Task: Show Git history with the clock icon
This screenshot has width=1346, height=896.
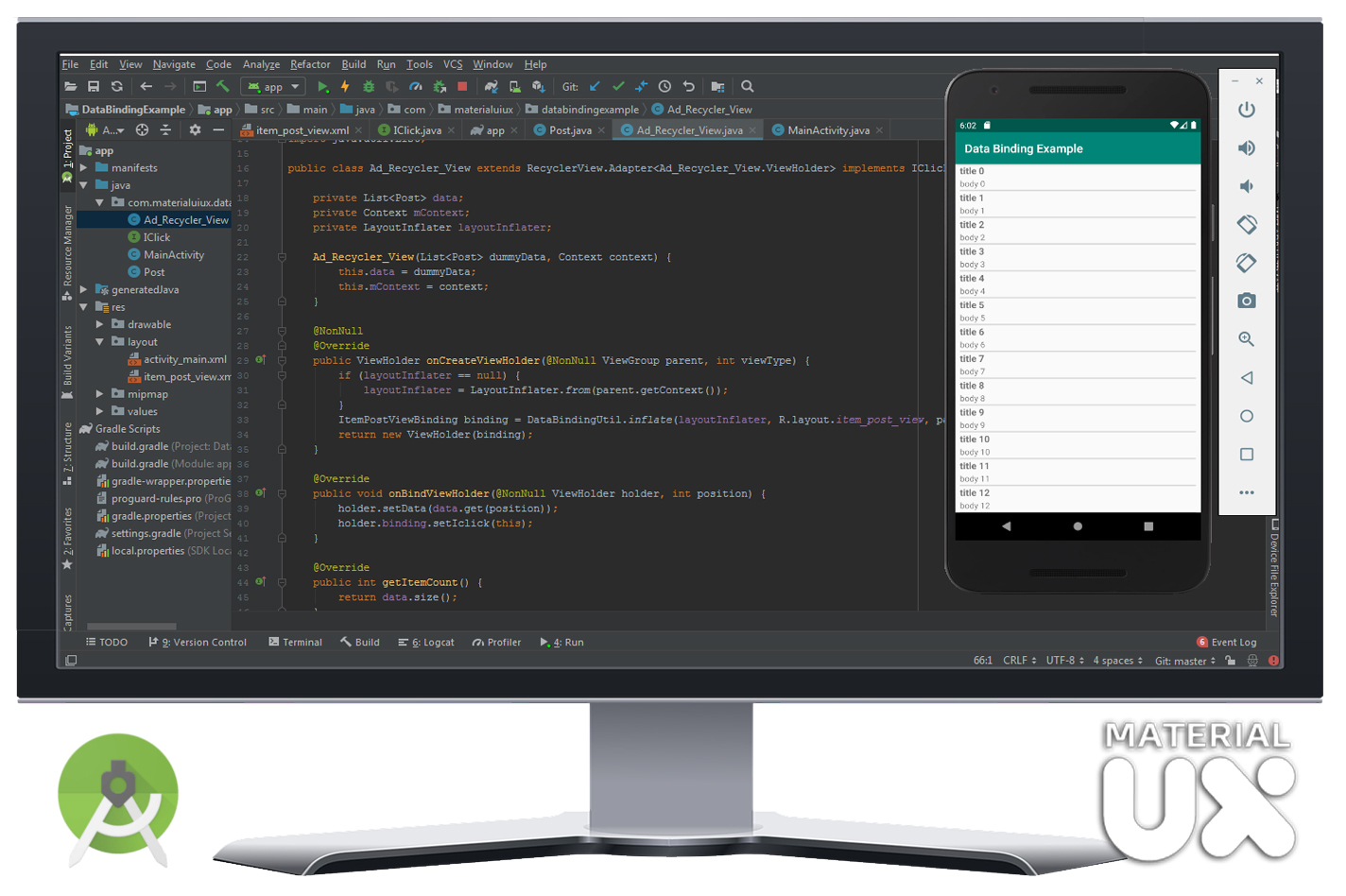Action: tap(664, 87)
